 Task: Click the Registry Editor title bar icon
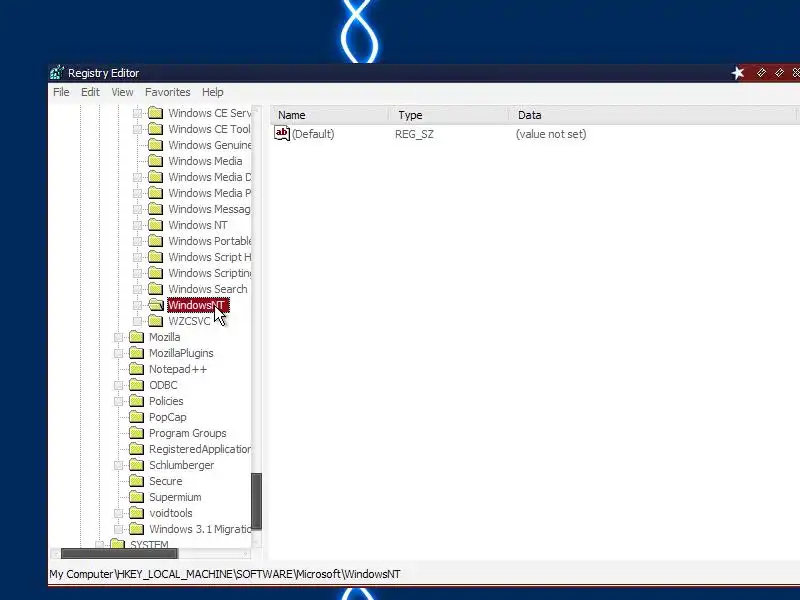click(x=57, y=72)
